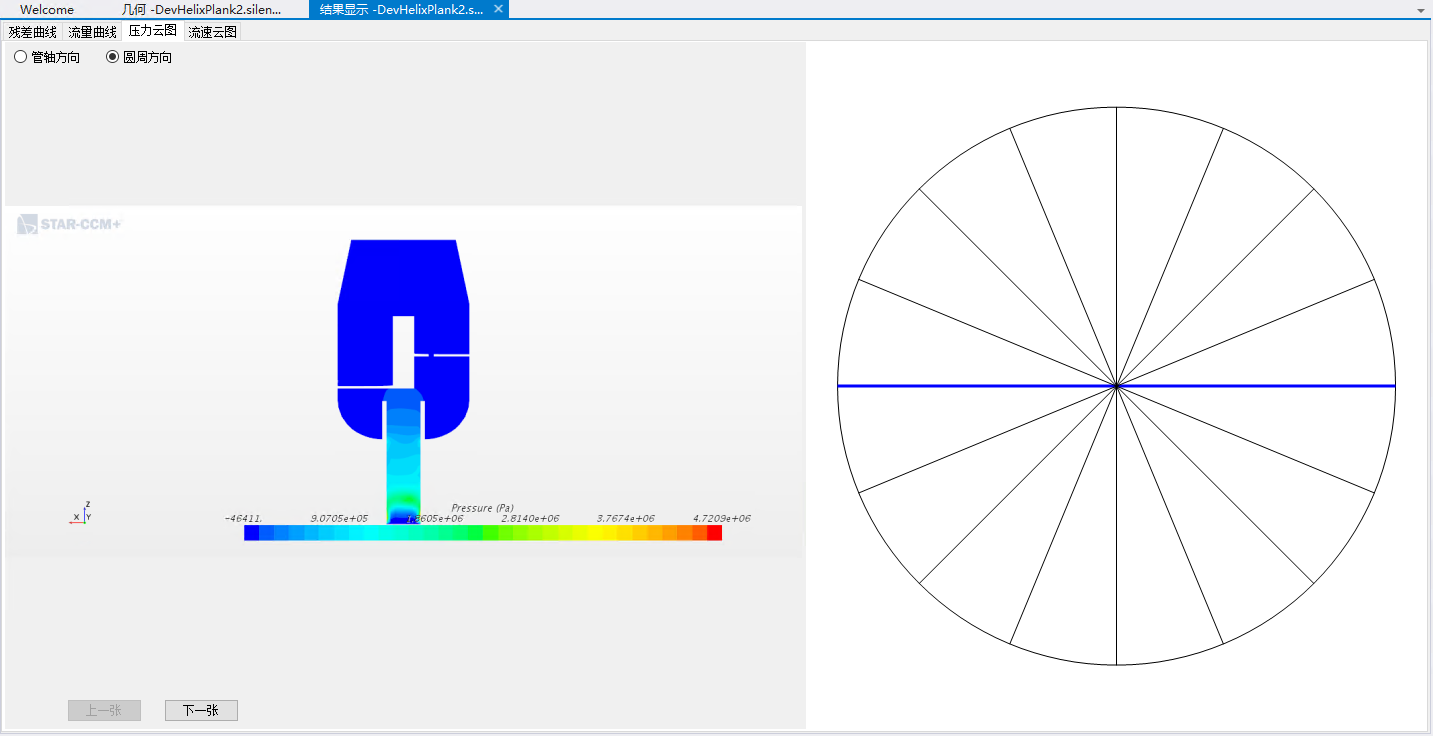Image resolution: width=1433 pixels, height=736 pixels.
Task: Expand the document list dropdown arrow
Action: 1421,11
